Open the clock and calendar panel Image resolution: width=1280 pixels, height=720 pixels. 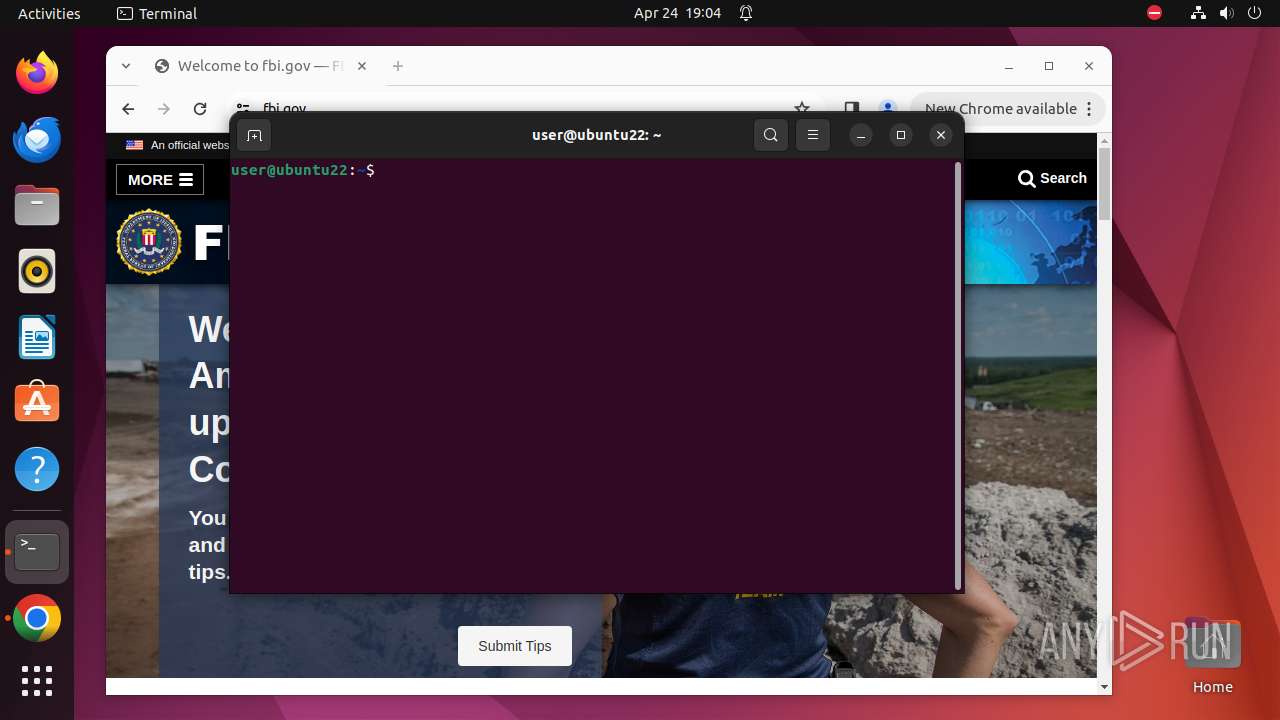coord(677,14)
